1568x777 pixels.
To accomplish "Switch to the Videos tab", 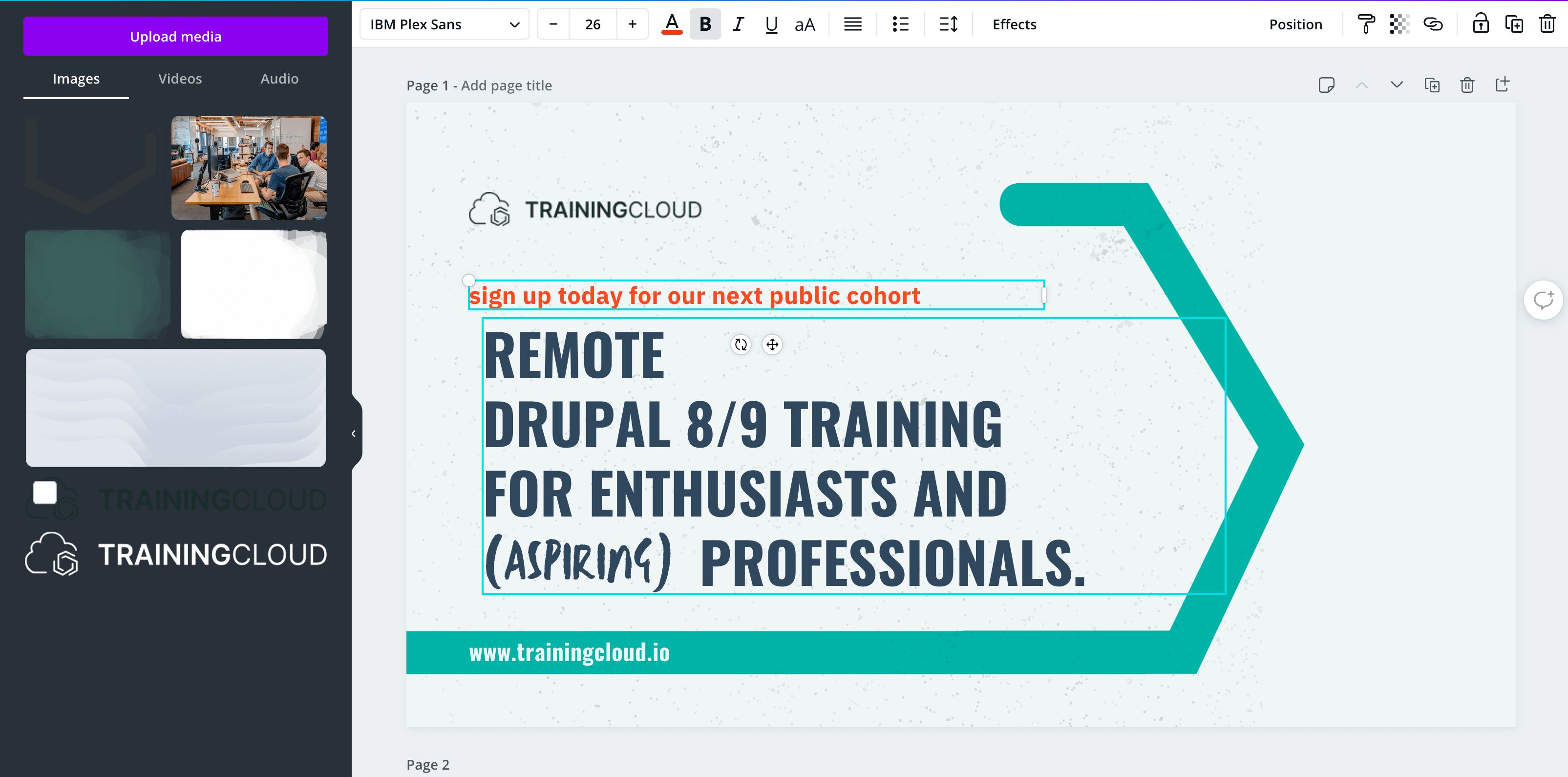I will click(180, 79).
